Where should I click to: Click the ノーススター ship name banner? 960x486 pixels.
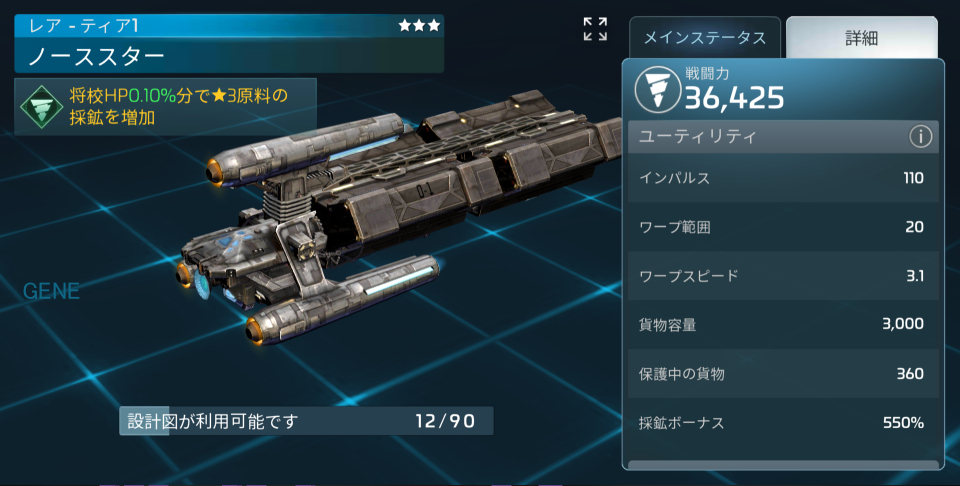229,56
